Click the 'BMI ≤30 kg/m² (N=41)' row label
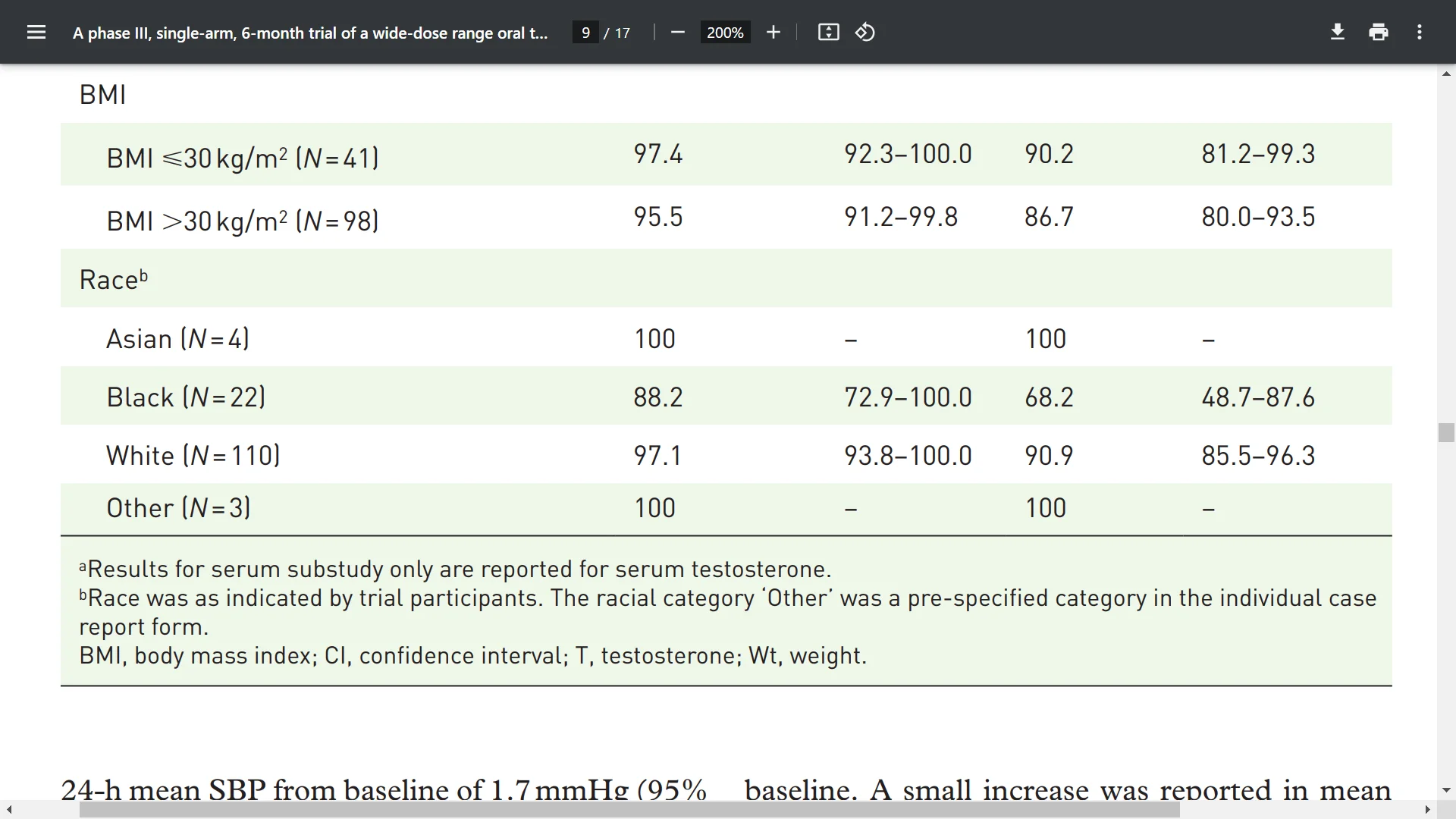Image resolution: width=1456 pixels, height=819 pixels. coord(243,158)
